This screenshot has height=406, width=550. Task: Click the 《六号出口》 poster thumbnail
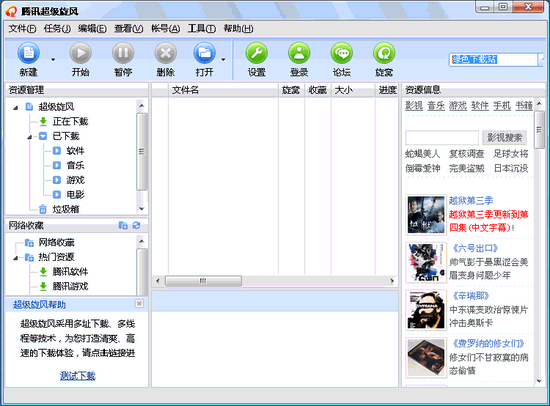[x=426, y=262]
